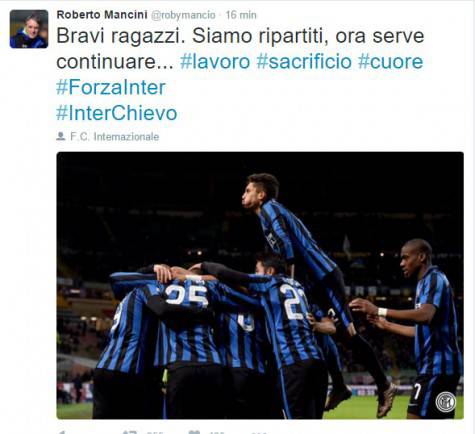Image resolution: width=475 pixels, height=434 pixels.
Task: Open the #ForzaInter hashtag
Action: point(111,87)
